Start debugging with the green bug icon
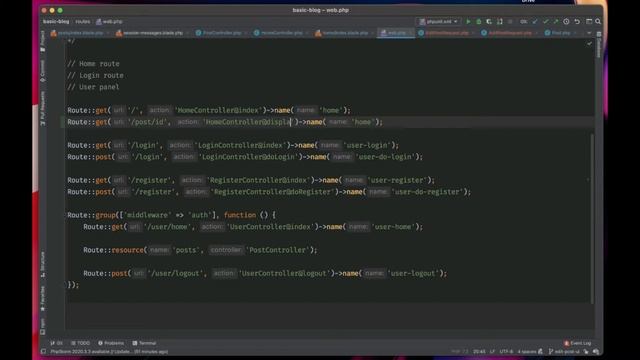 tap(479, 22)
